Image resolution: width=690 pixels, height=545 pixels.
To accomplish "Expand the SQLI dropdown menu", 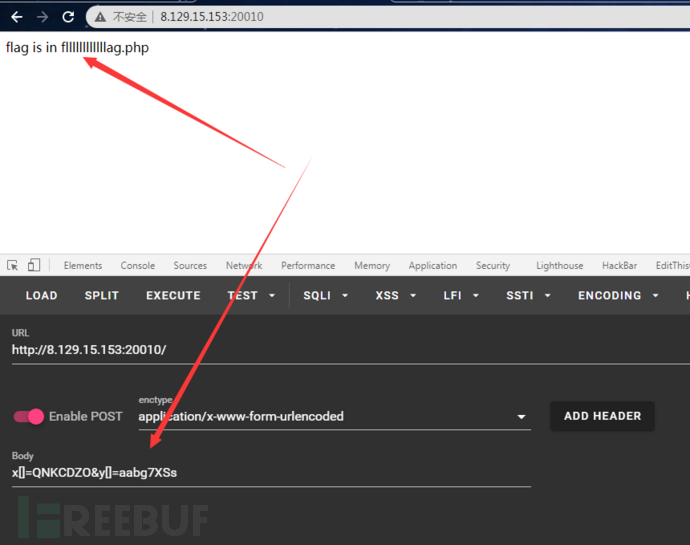I will coord(326,295).
